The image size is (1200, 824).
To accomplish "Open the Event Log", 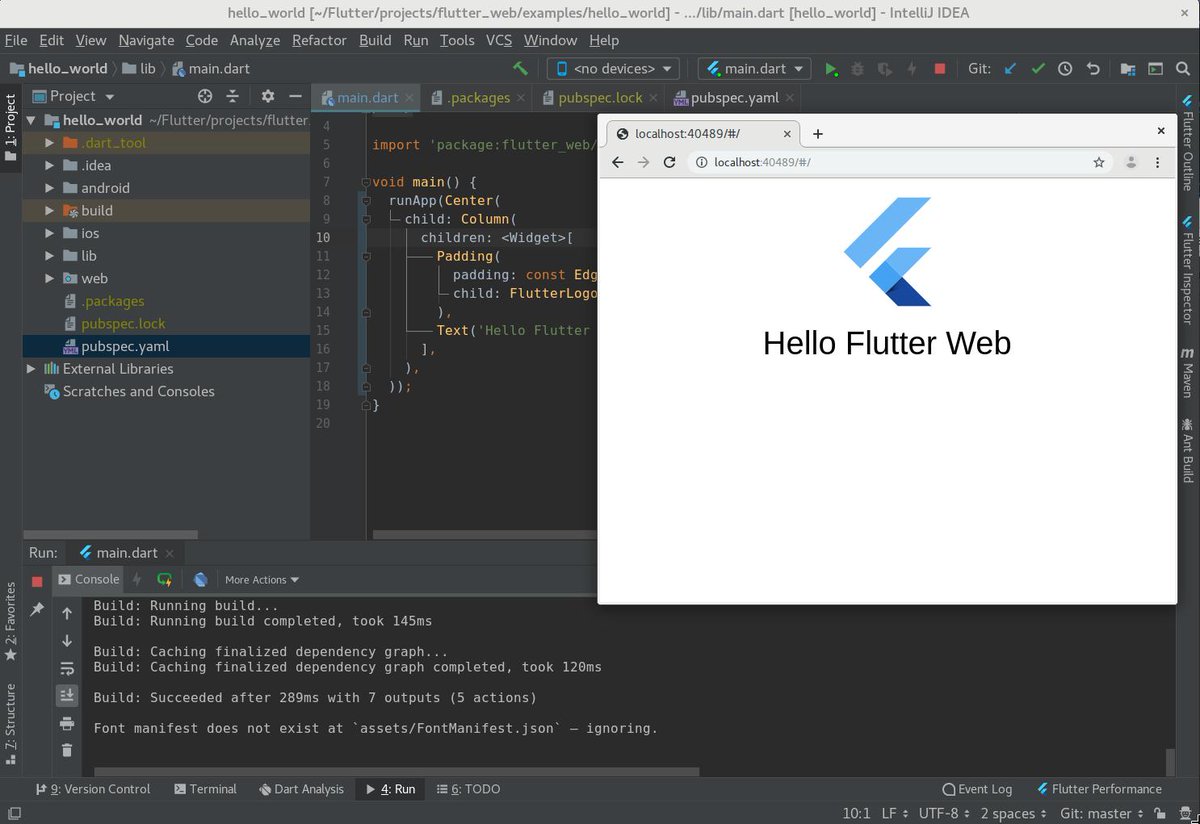I will pos(977,789).
